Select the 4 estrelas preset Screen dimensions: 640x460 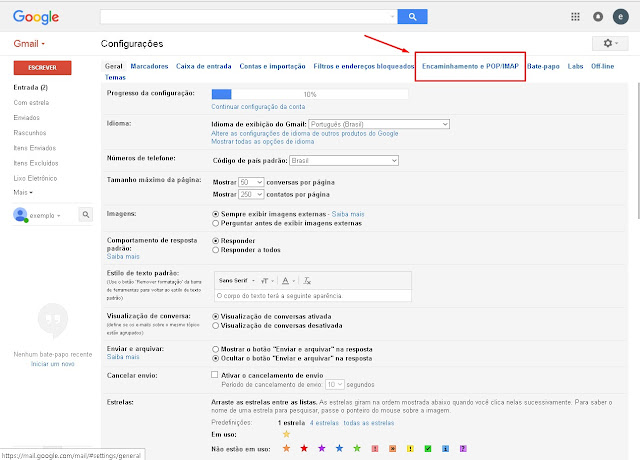pyautogui.click(x=324, y=423)
